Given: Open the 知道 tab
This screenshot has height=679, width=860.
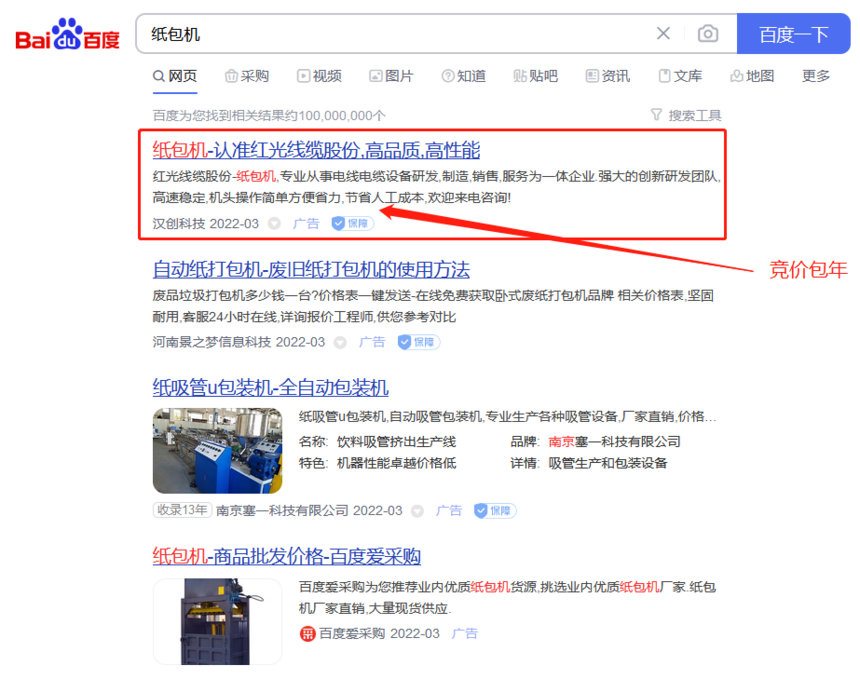Looking at the screenshot, I should (x=463, y=76).
